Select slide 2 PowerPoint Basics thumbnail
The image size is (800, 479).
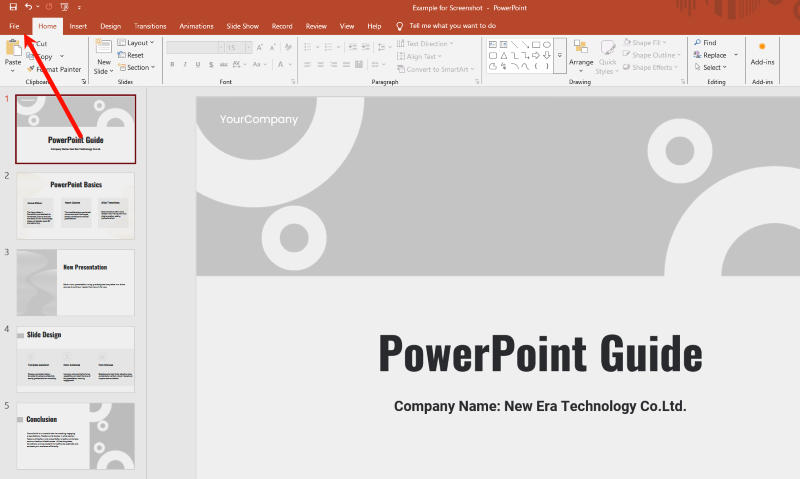[x=76, y=206]
